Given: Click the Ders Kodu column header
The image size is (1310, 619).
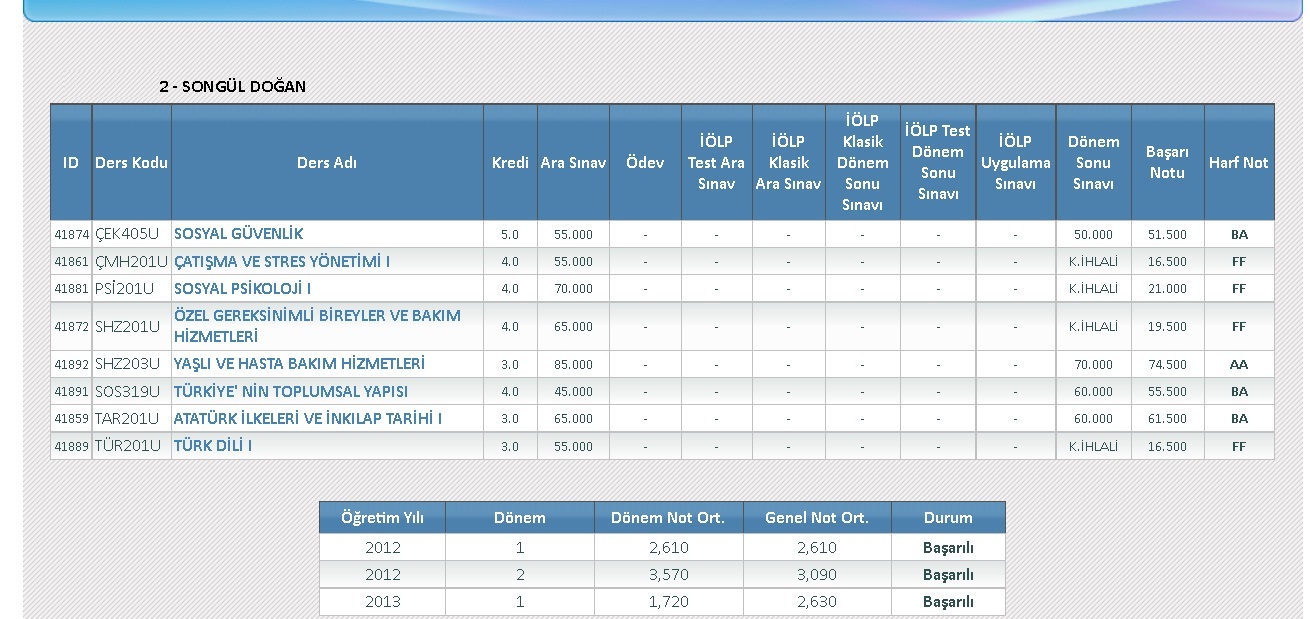Looking at the screenshot, I should tap(131, 162).
